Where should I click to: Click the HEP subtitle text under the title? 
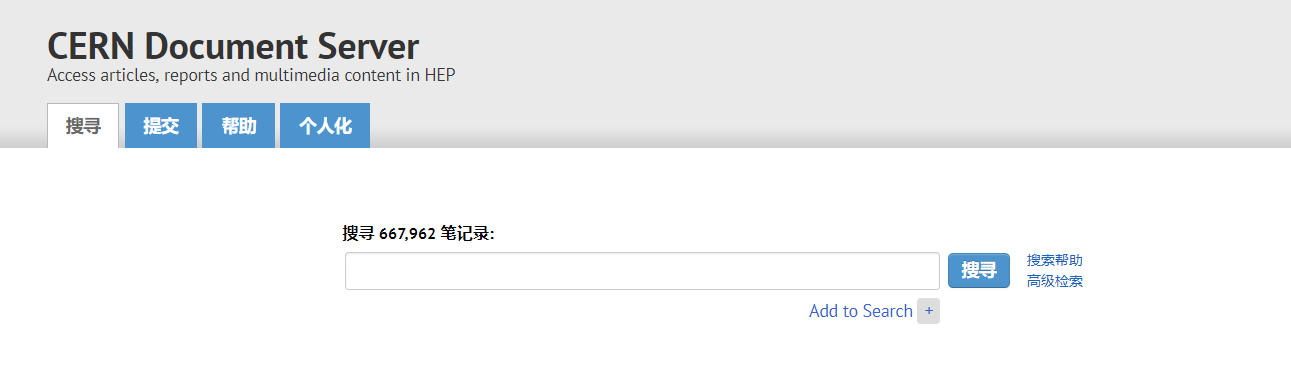pos(251,75)
